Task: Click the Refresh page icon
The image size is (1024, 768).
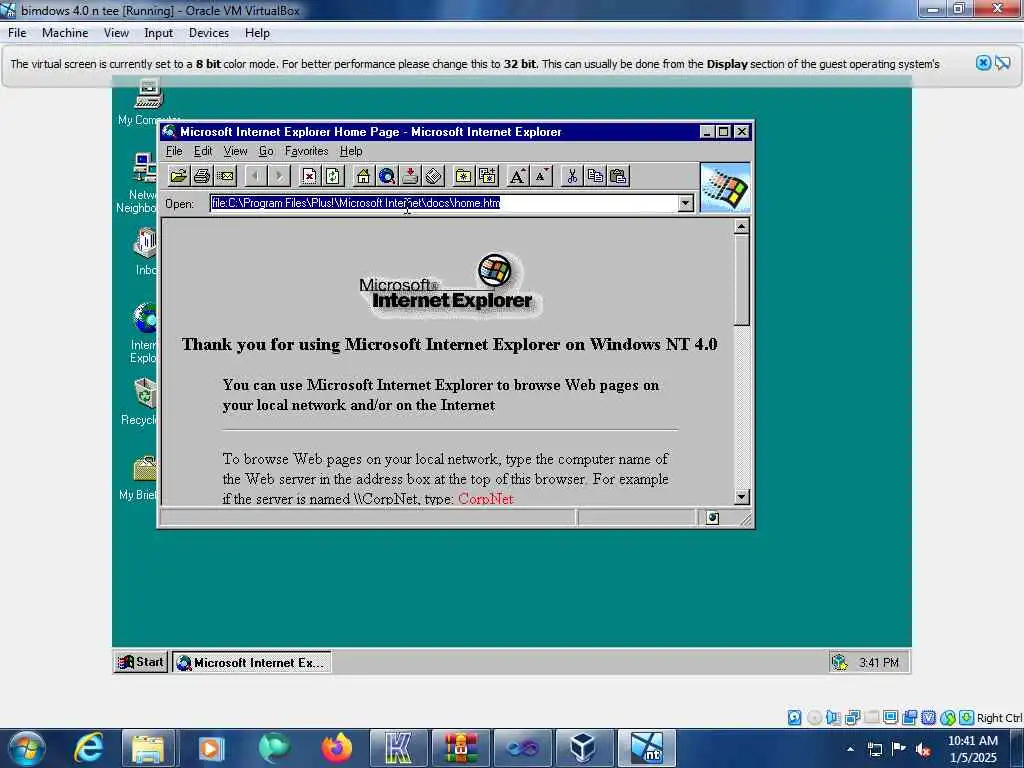Action: click(333, 176)
